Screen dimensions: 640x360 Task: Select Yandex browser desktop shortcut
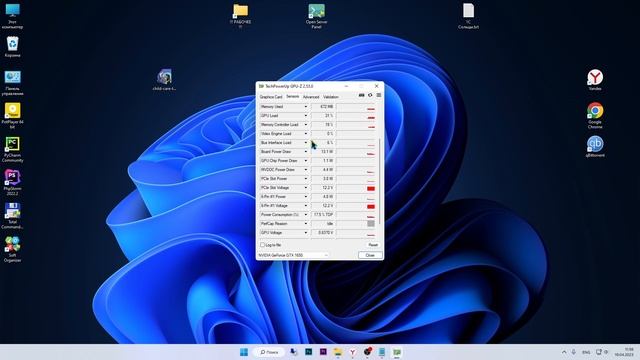595,80
